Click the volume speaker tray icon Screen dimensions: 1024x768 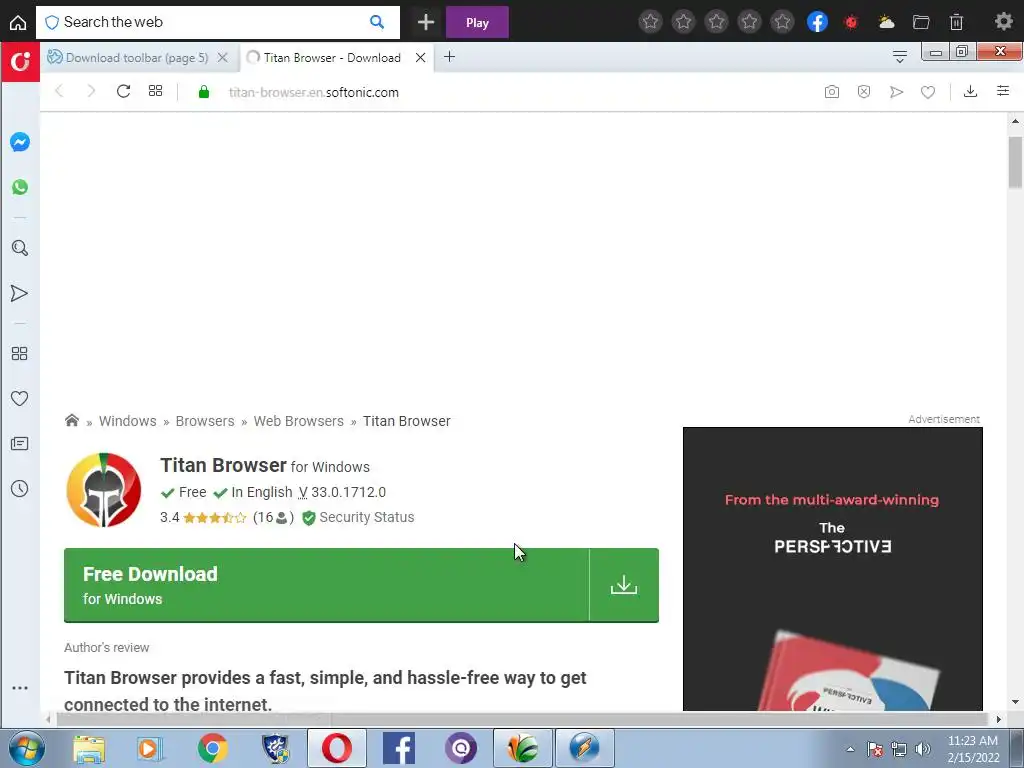[923, 749]
